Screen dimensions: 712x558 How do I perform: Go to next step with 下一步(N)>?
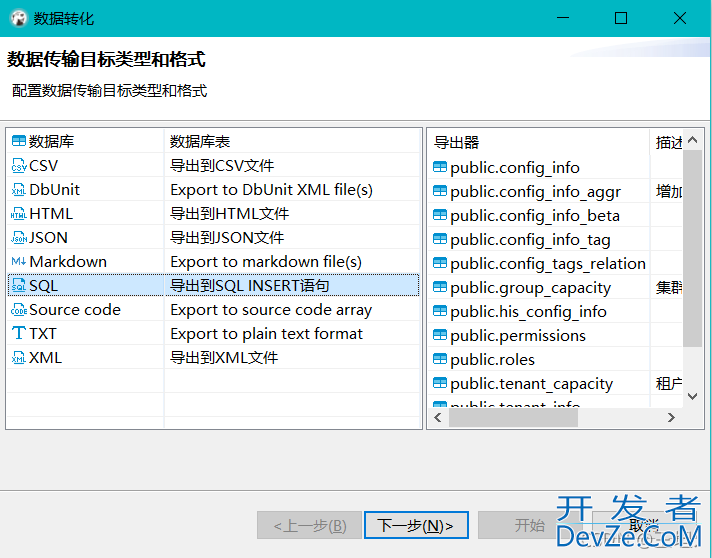[x=416, y=525]
